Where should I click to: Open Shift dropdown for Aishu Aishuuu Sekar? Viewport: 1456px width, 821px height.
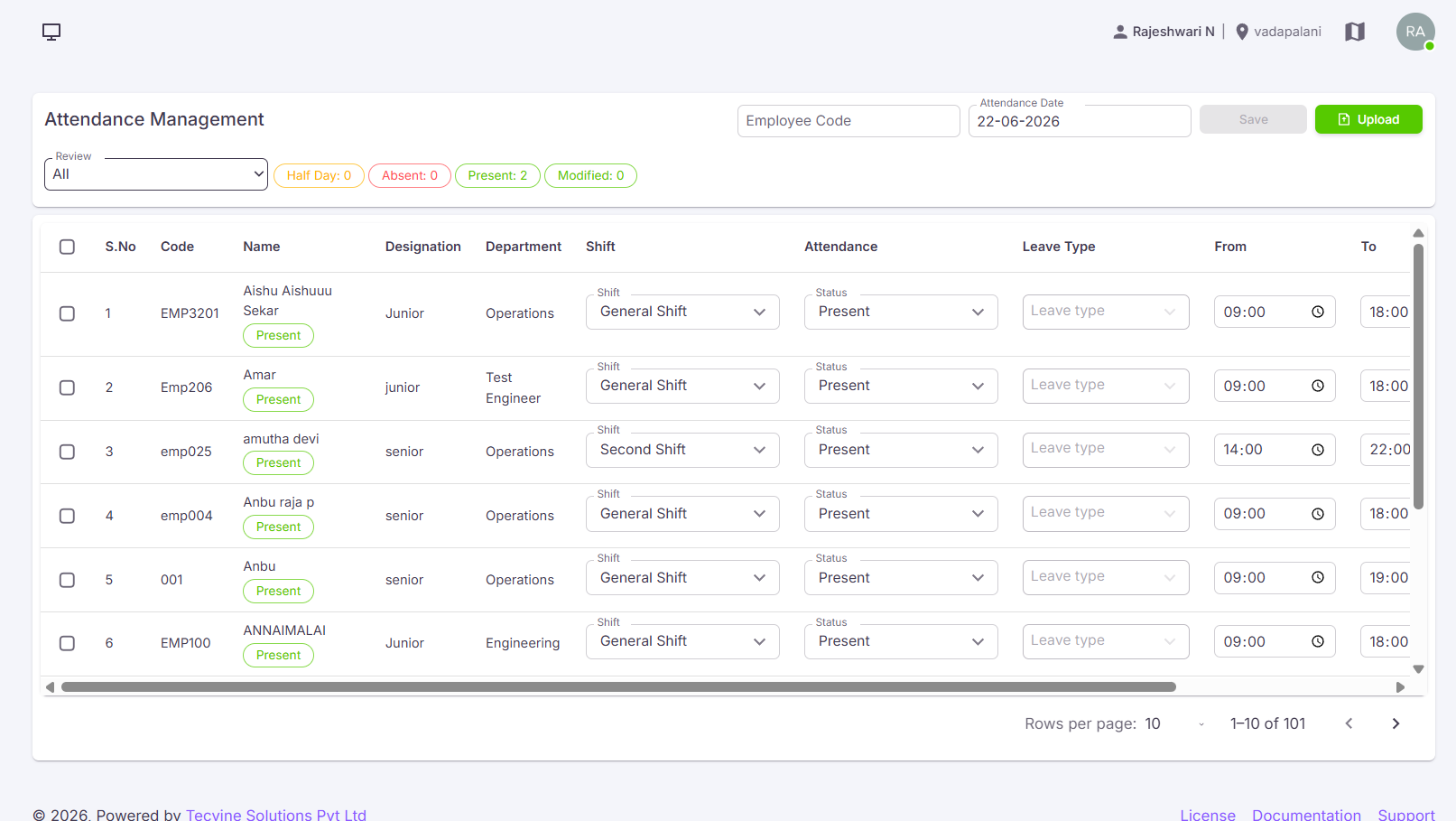tap(682, 312)
